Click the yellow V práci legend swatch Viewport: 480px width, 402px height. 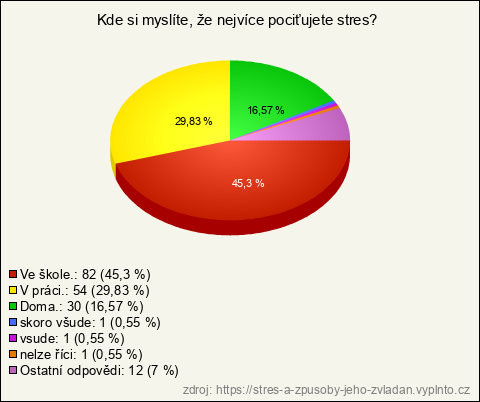(x=13, y=290)
